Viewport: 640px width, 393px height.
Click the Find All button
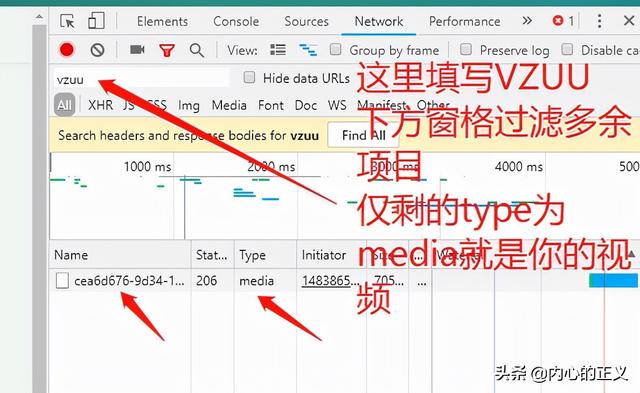363,135
